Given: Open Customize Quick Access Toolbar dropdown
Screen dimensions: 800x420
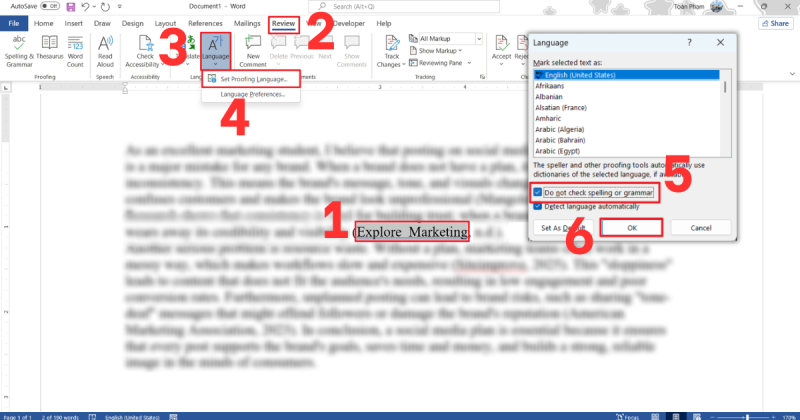Looking at the screenshot, I should [120, 7].
